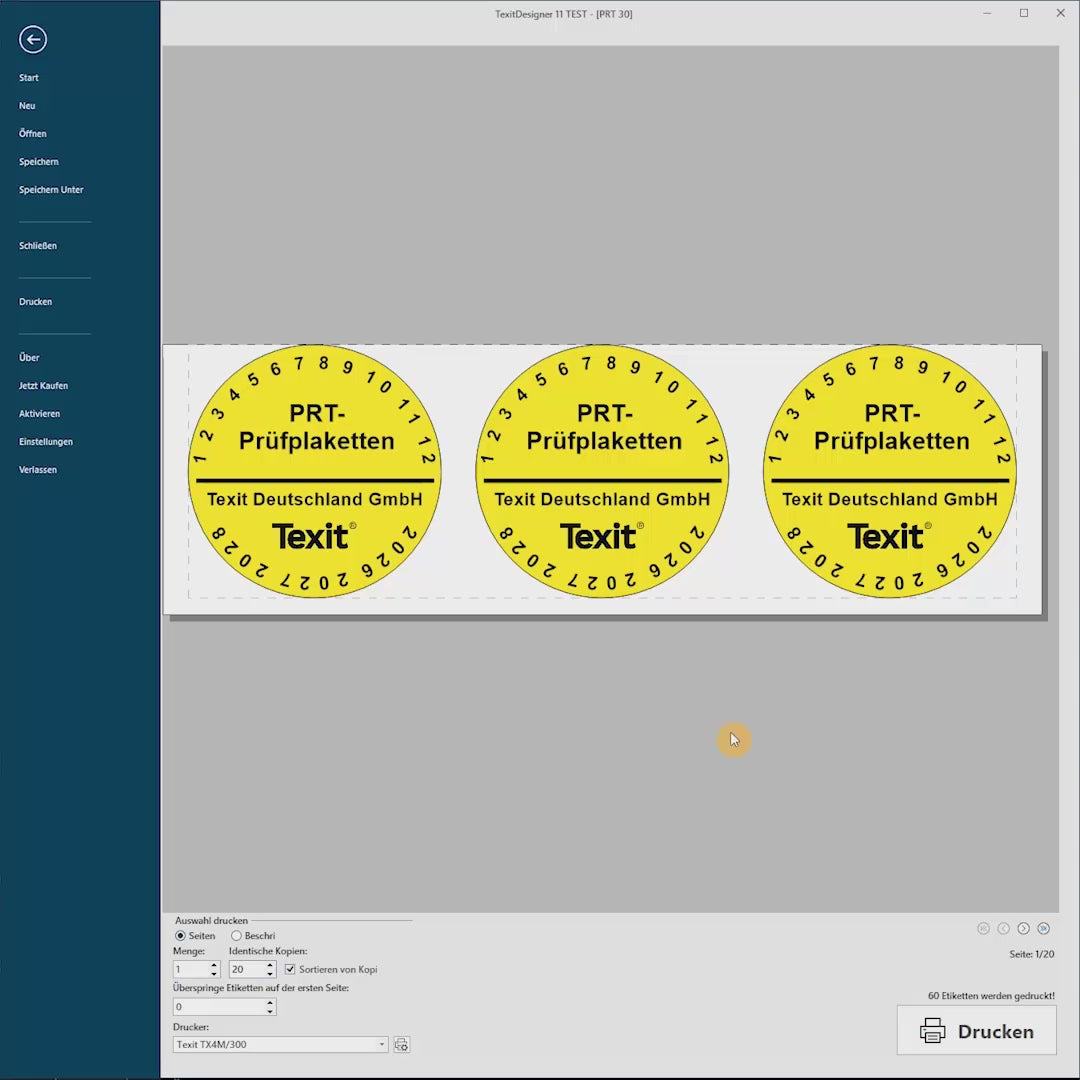The height and width of the screenshot is (1080, 1080).
Task: Open Einstellungen in the sidebar
Action: (x=45, y=442)
